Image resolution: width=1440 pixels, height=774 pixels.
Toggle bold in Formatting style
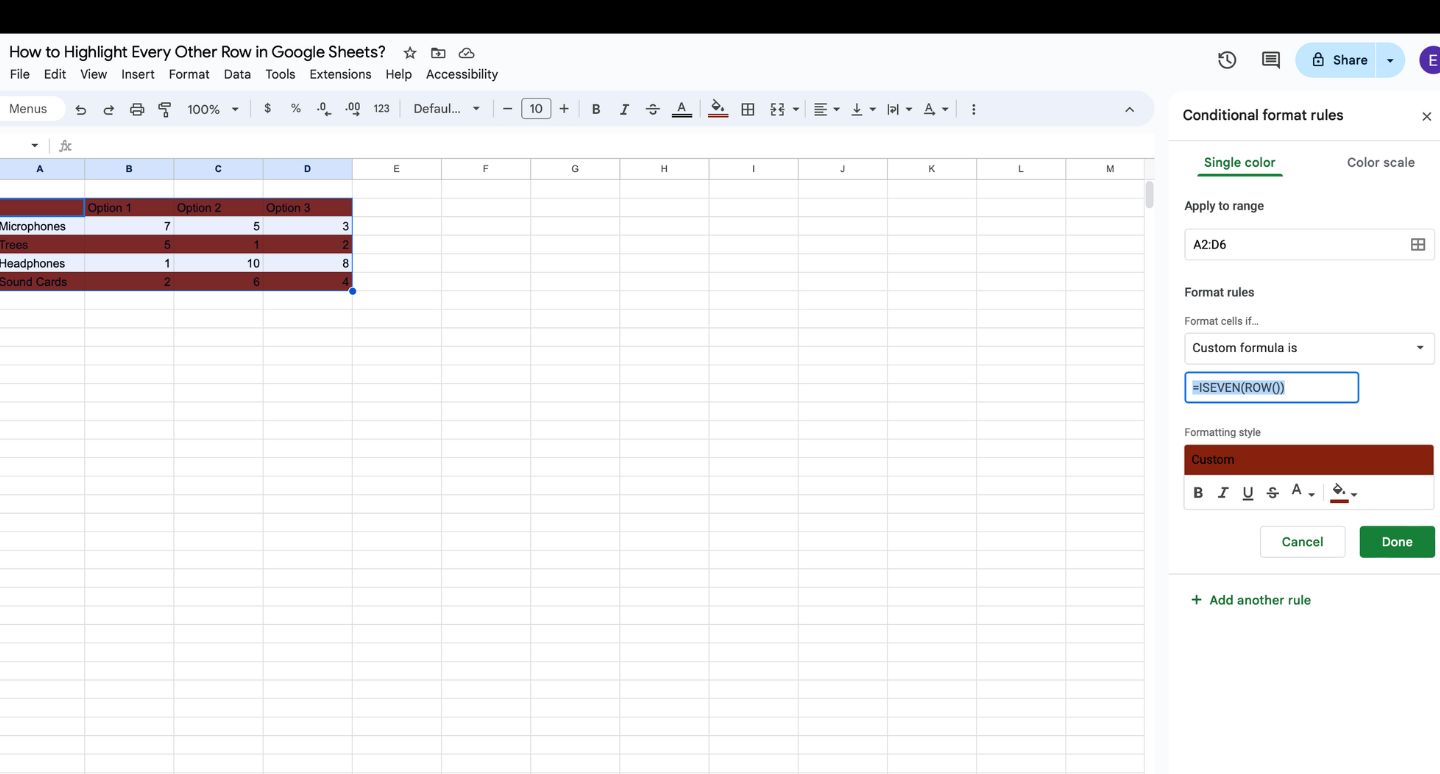[1198, 492]
